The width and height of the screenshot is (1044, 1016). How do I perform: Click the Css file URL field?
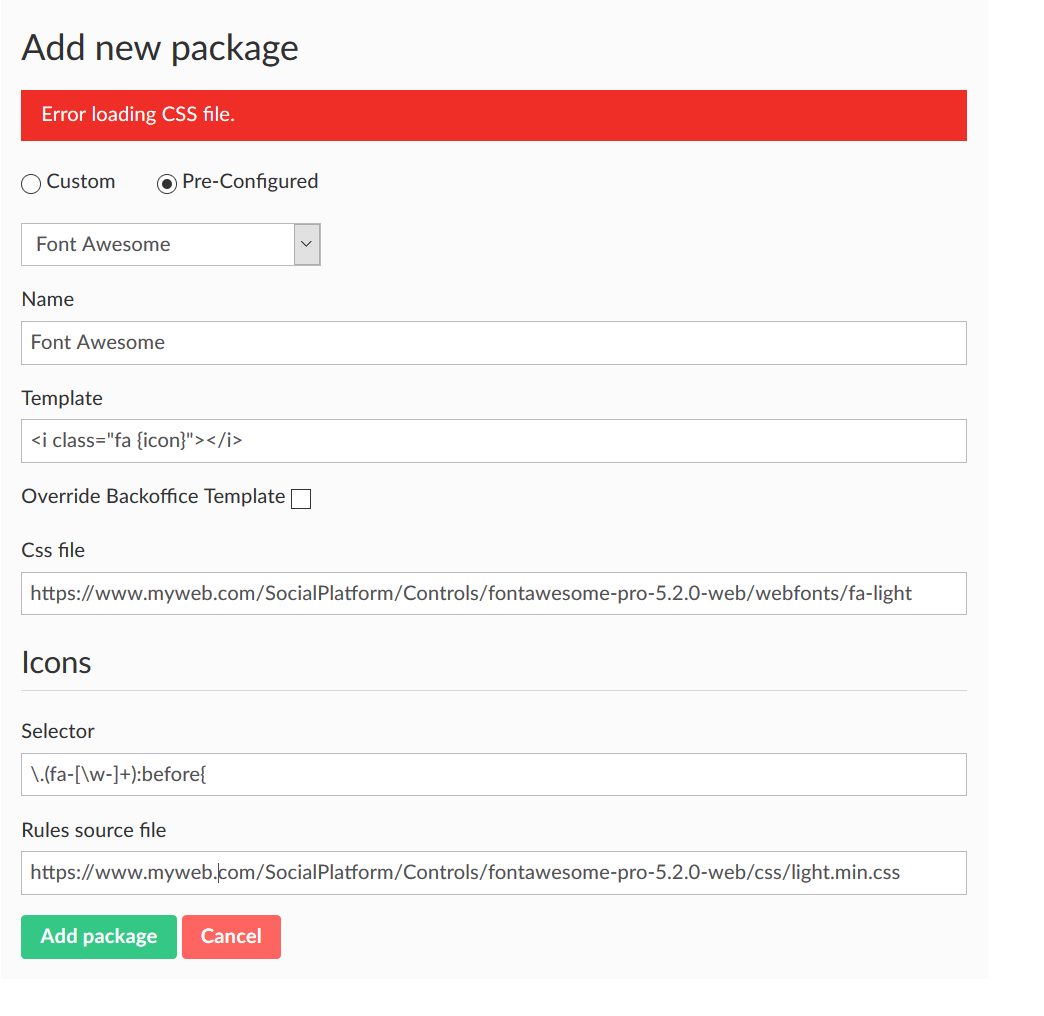493,593
